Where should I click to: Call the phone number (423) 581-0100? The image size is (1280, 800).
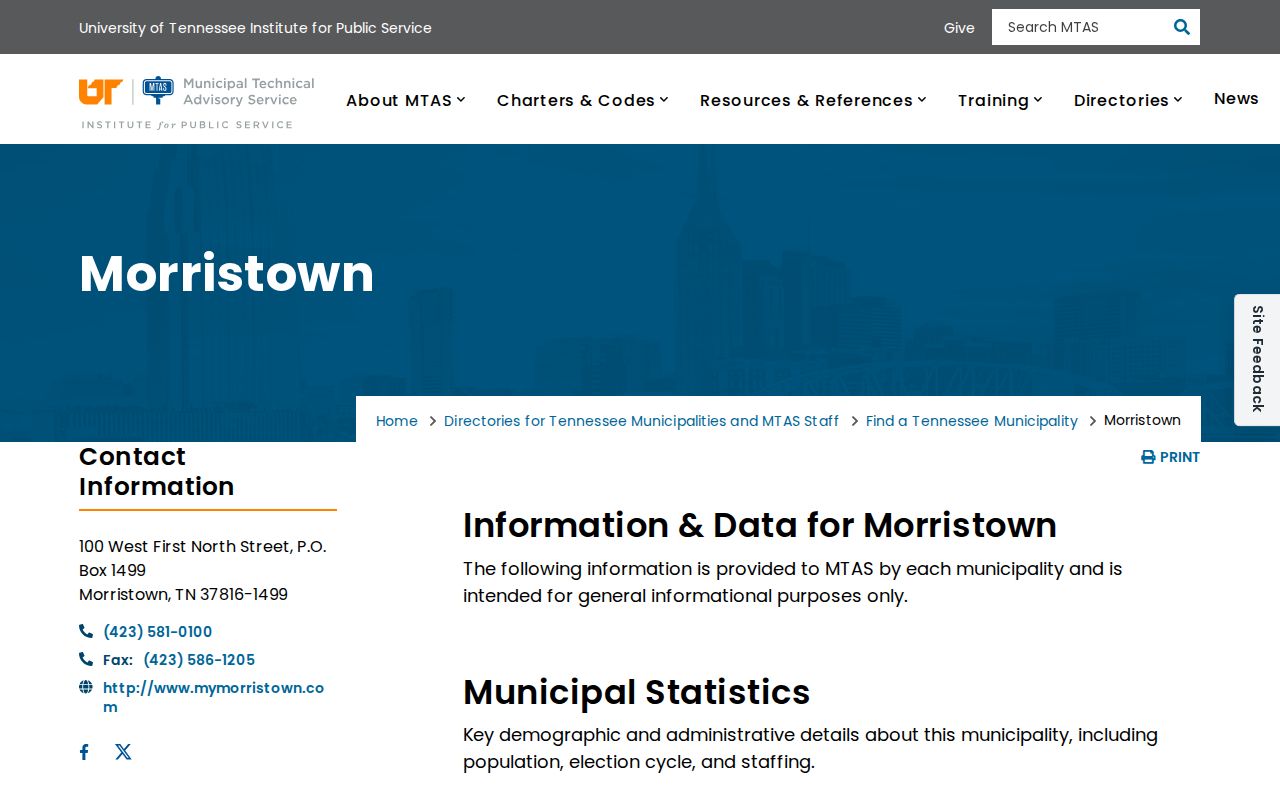pos(157,632)
